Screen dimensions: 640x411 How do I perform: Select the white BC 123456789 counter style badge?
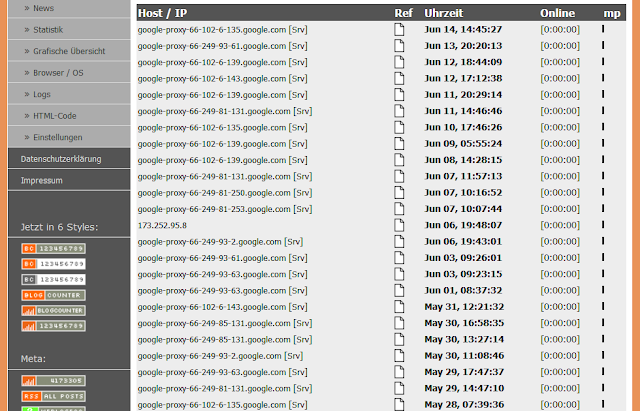pos(53,264)
